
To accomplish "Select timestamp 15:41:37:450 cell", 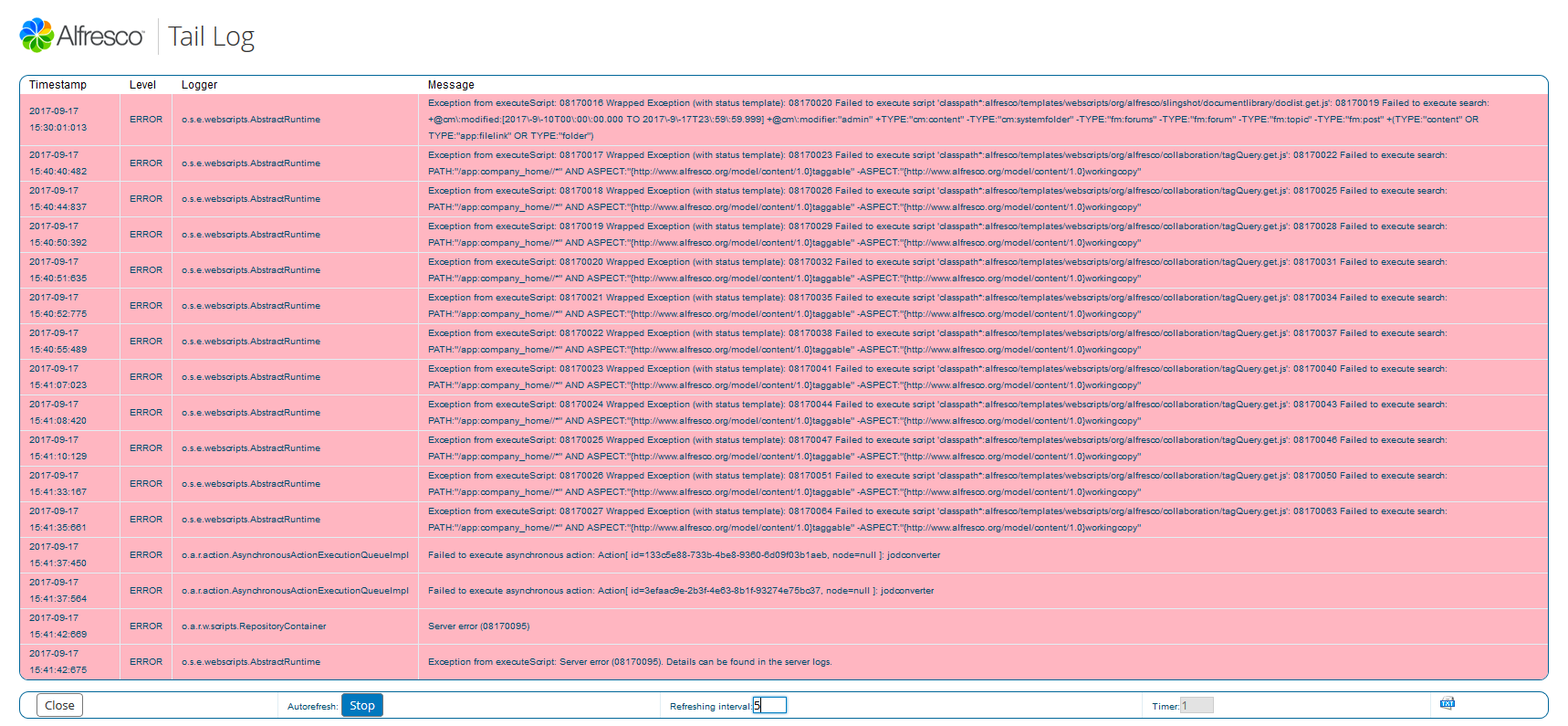I will (x=70, y=555).
